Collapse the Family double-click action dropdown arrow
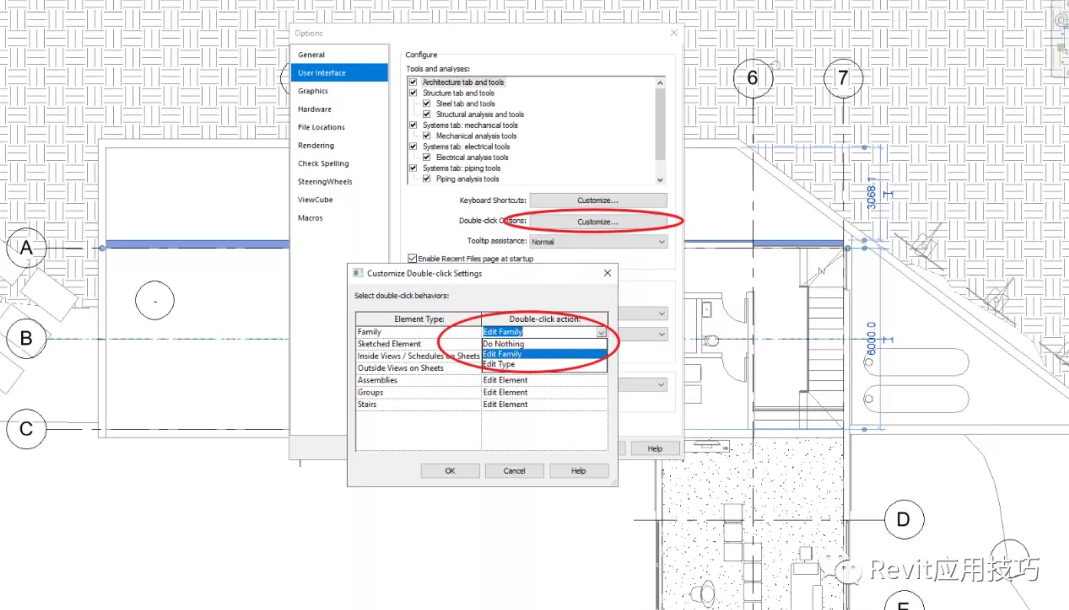Image resolution: width=1069 pixels, height=610 pixels. (x=601, y=332)
